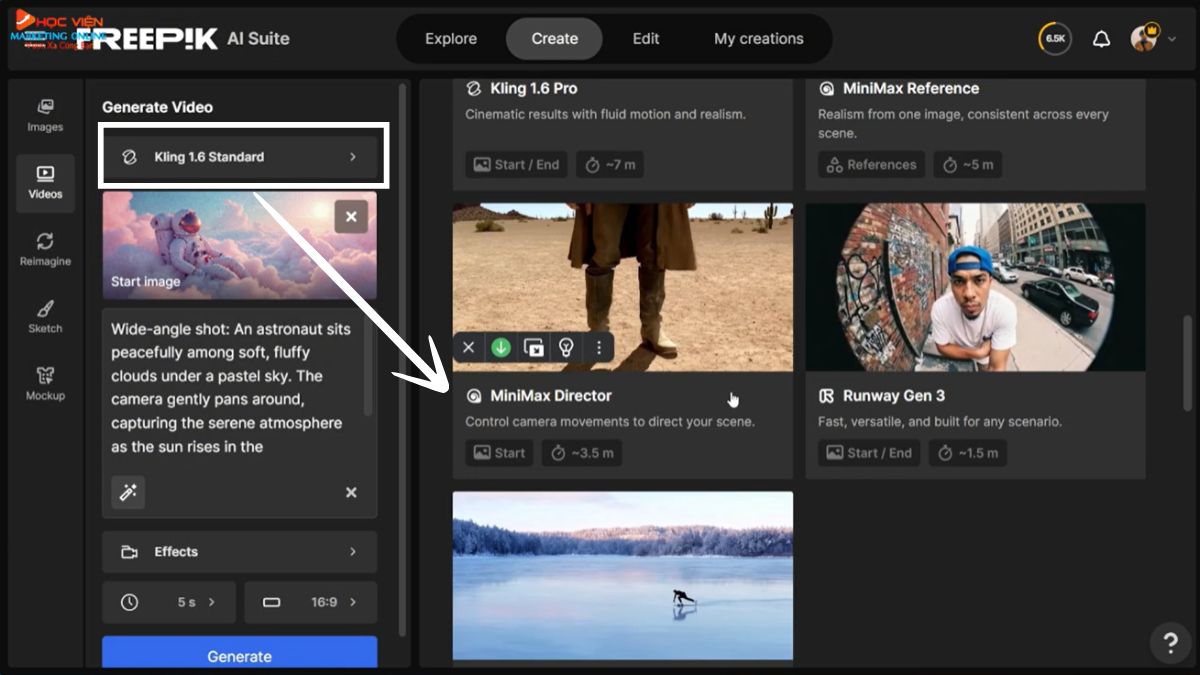
Task: Expand the Effects options
Action: coord(240,552)
